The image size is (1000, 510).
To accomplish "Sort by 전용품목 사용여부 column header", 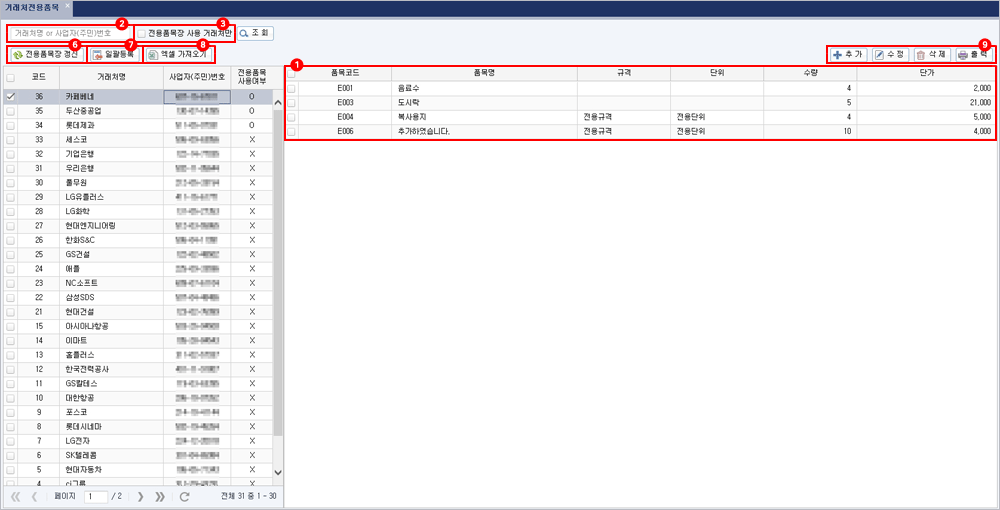I will (x=252, y=77).
